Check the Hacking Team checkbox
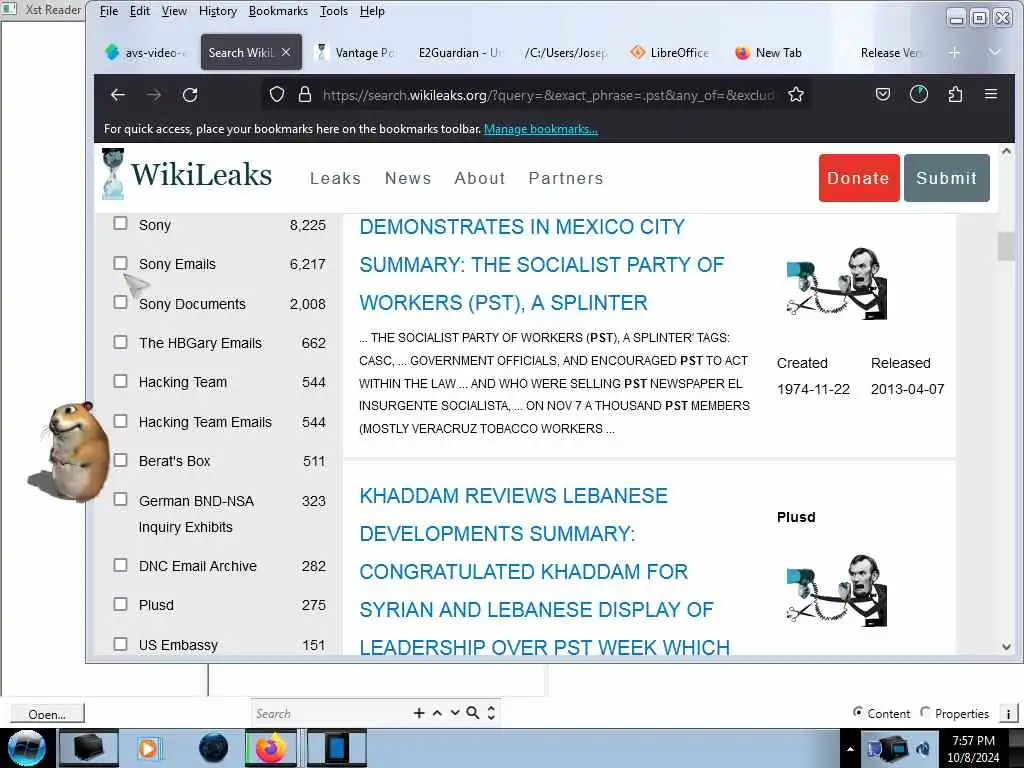Viewport: 1024px width, 768px height. pos(120,381)
